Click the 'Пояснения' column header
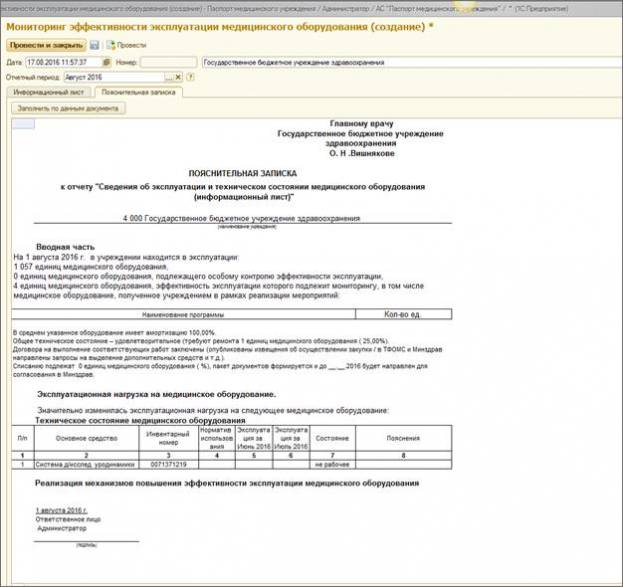This screenshot has height=587, width=623. coord(402,439)
